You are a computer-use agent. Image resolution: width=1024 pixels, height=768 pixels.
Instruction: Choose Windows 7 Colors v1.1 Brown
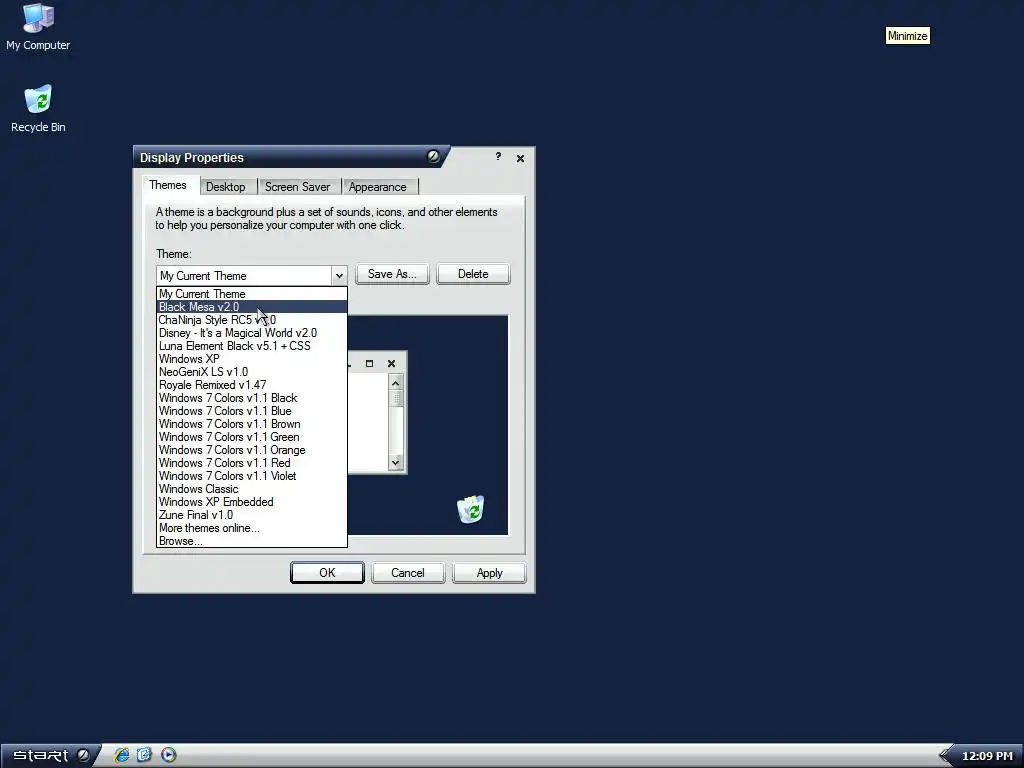point(251,424)
